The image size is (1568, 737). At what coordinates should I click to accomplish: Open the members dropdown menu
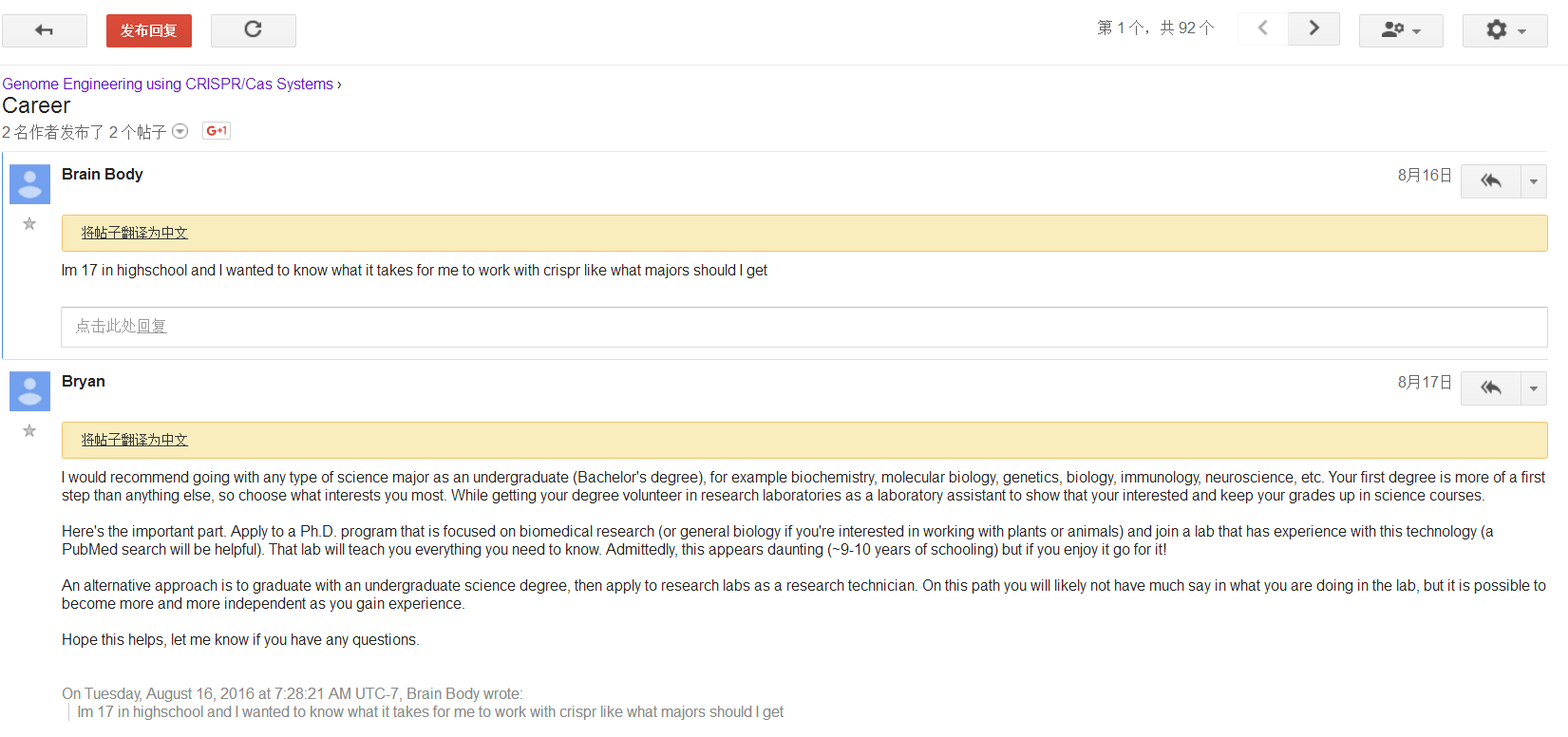[1400, 30]
